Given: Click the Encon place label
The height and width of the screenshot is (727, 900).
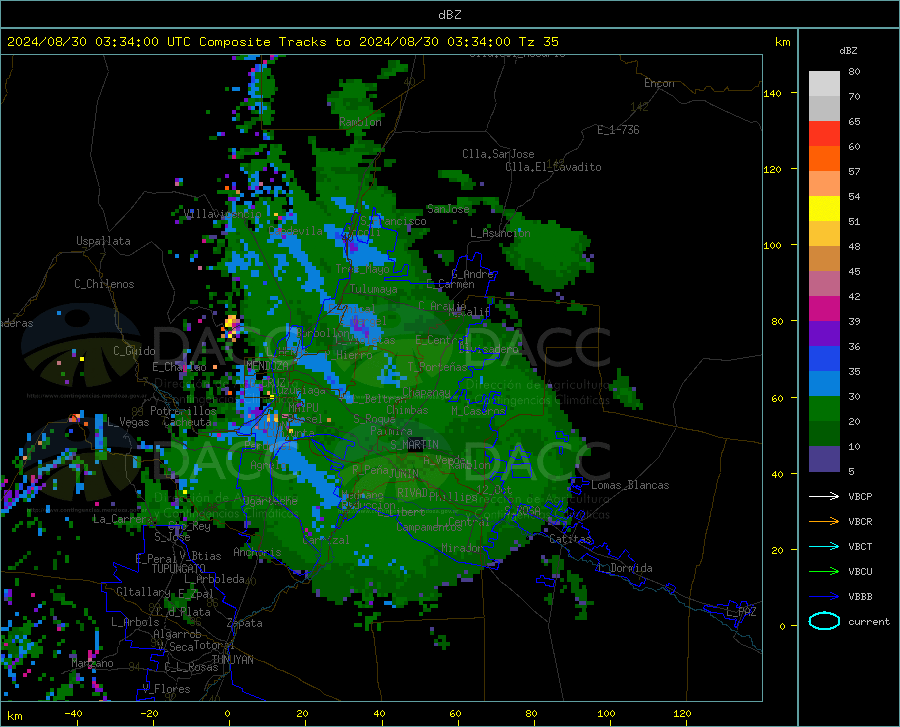Looking at the screenshot, I should point(659,83).
